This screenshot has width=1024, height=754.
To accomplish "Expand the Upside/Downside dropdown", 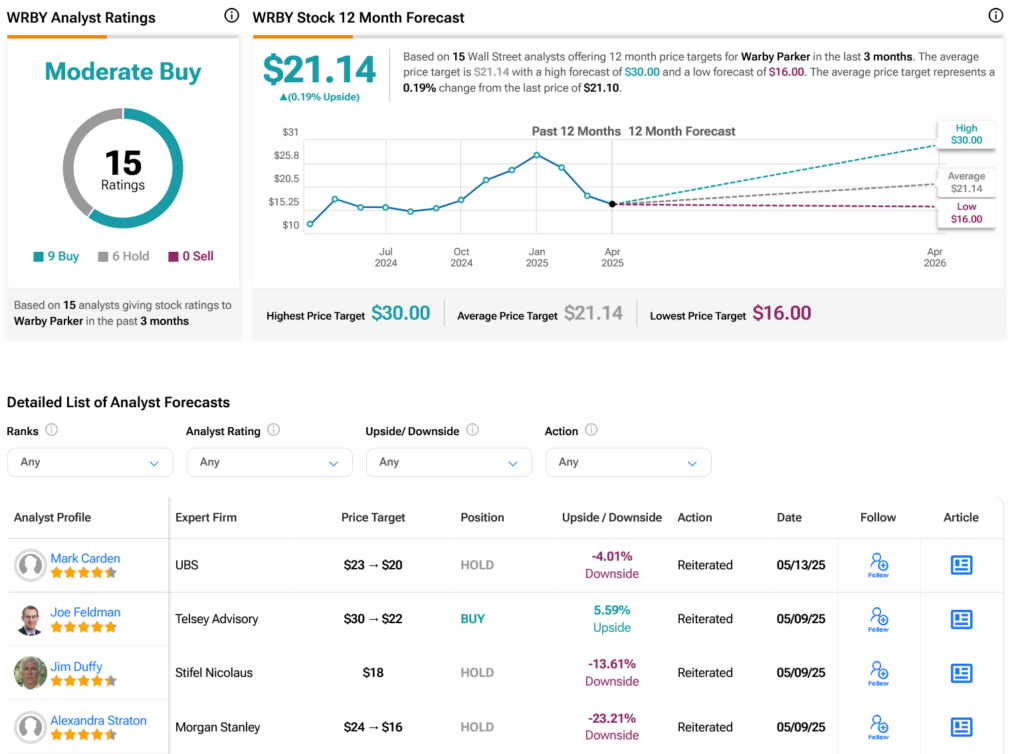I will pyautogui.click(x=449, y=462).
